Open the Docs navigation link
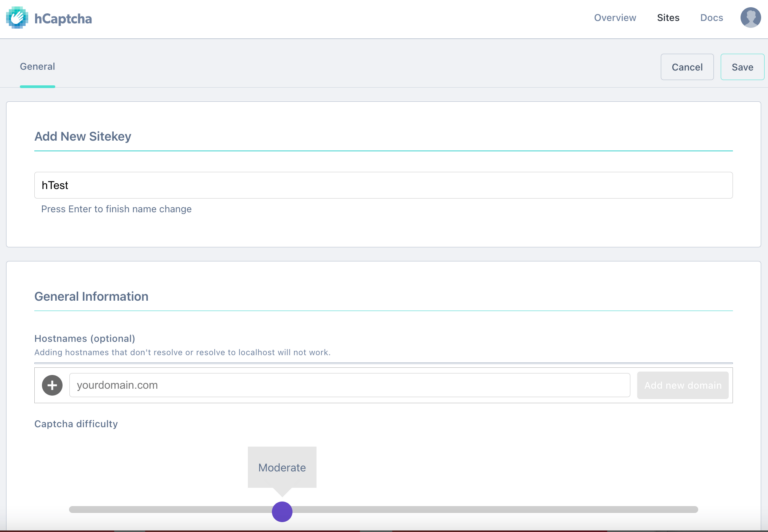This screenshot has height=532, width=768. click(711, 18)
